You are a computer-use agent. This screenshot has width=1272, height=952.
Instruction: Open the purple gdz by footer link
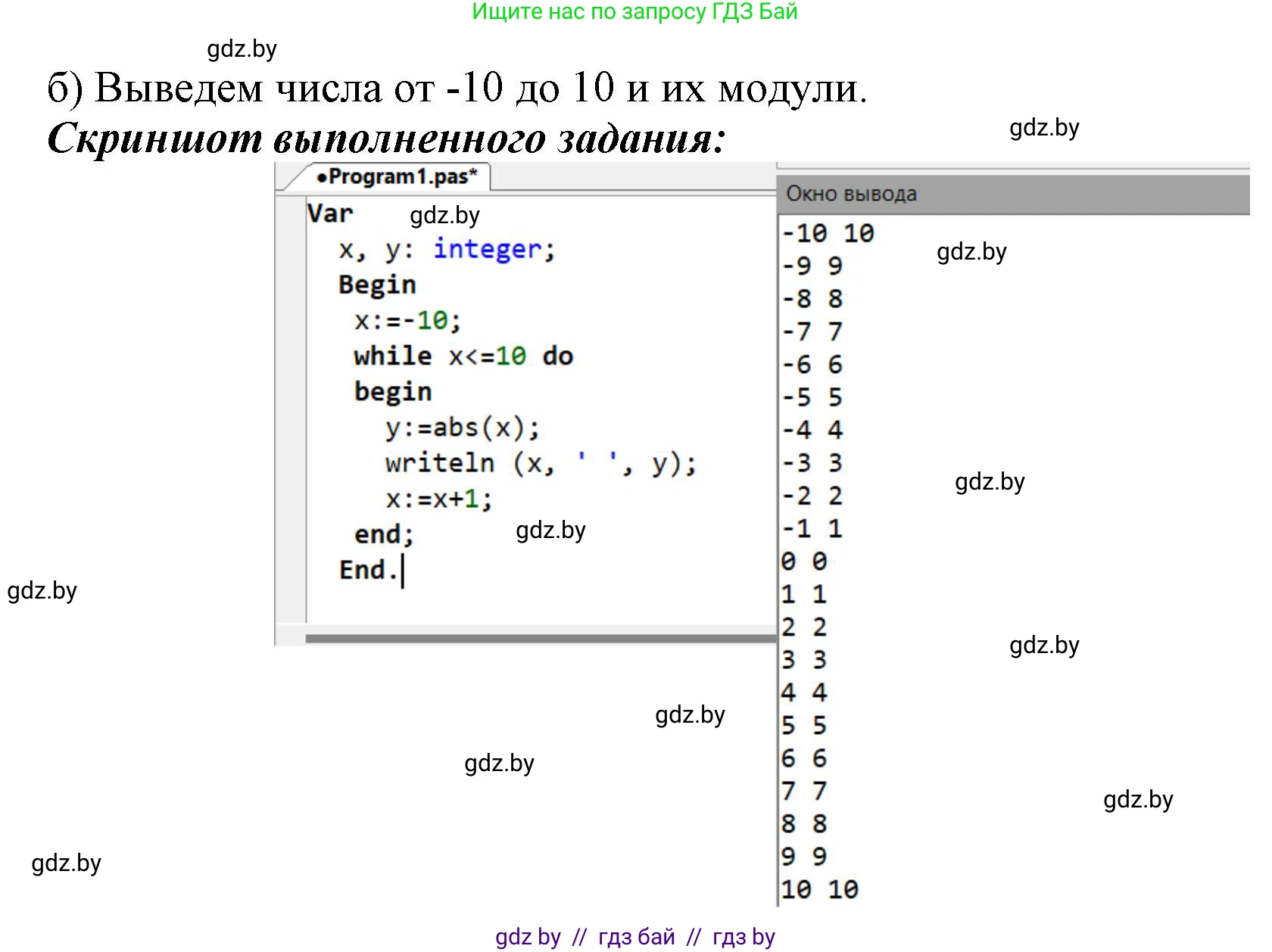pos(528,937)
